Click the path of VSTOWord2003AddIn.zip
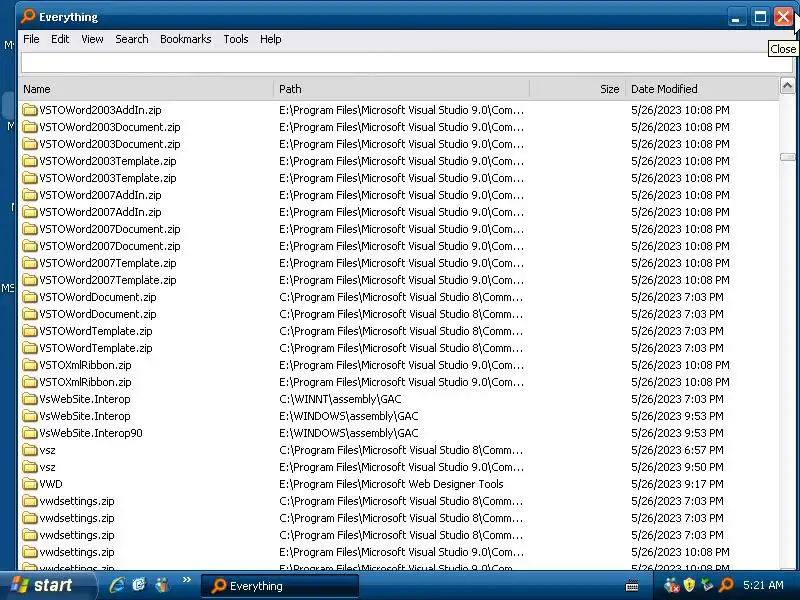This screenshot has width=800, height=600. [402, 110]
